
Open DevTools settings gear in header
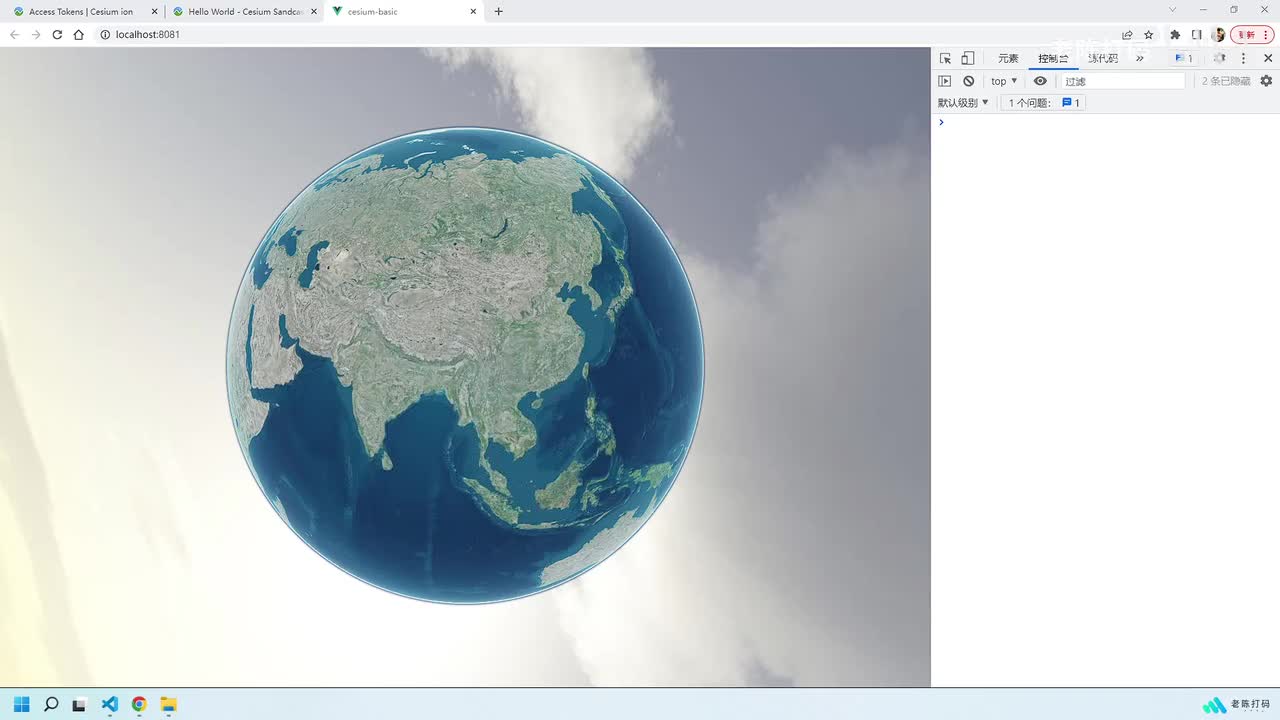(1219, 59)
